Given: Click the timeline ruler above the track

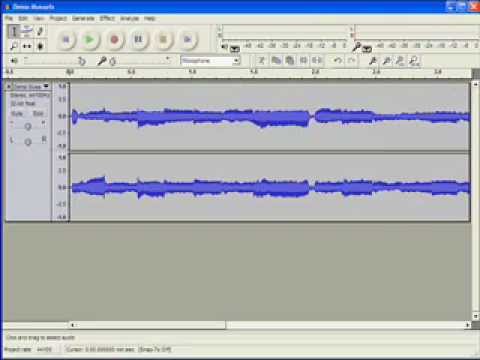Looking at the screenshot, I should [237, 73].
